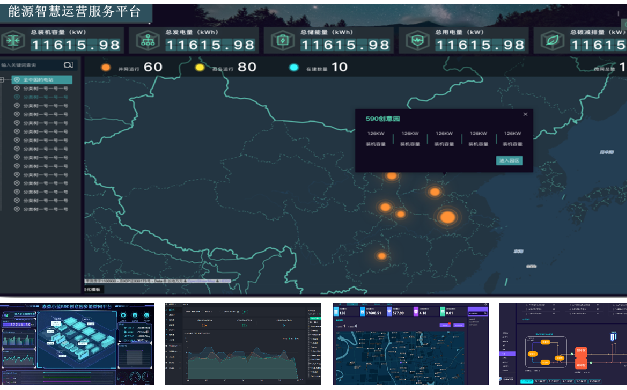The width and height of the screenshot is (627, 390).
Task: Open the area chart dashboard thumbnail
Action: pos(243,344)
